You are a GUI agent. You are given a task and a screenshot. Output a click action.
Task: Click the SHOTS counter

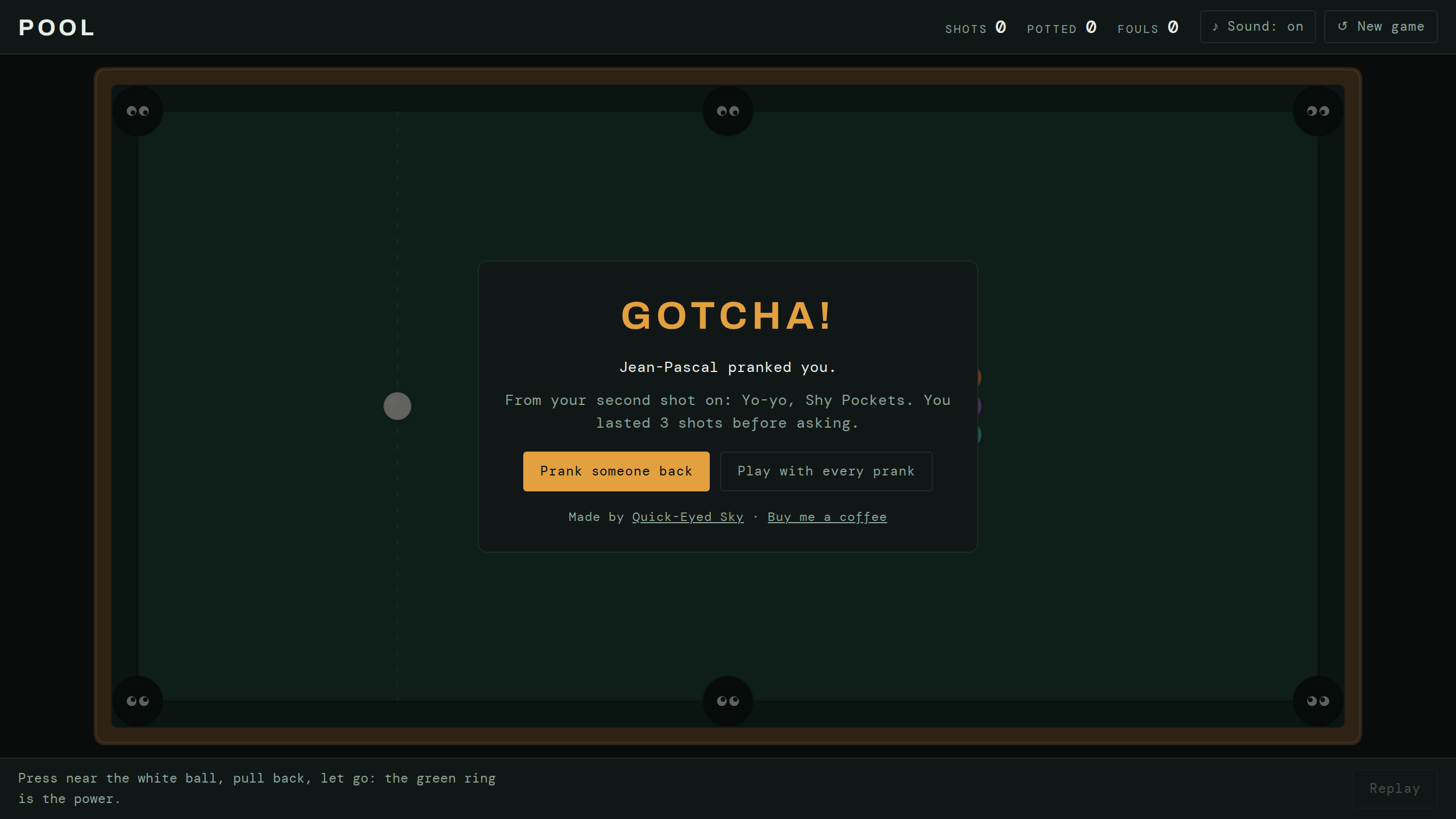pyautogui.click(x=976, y=27)
